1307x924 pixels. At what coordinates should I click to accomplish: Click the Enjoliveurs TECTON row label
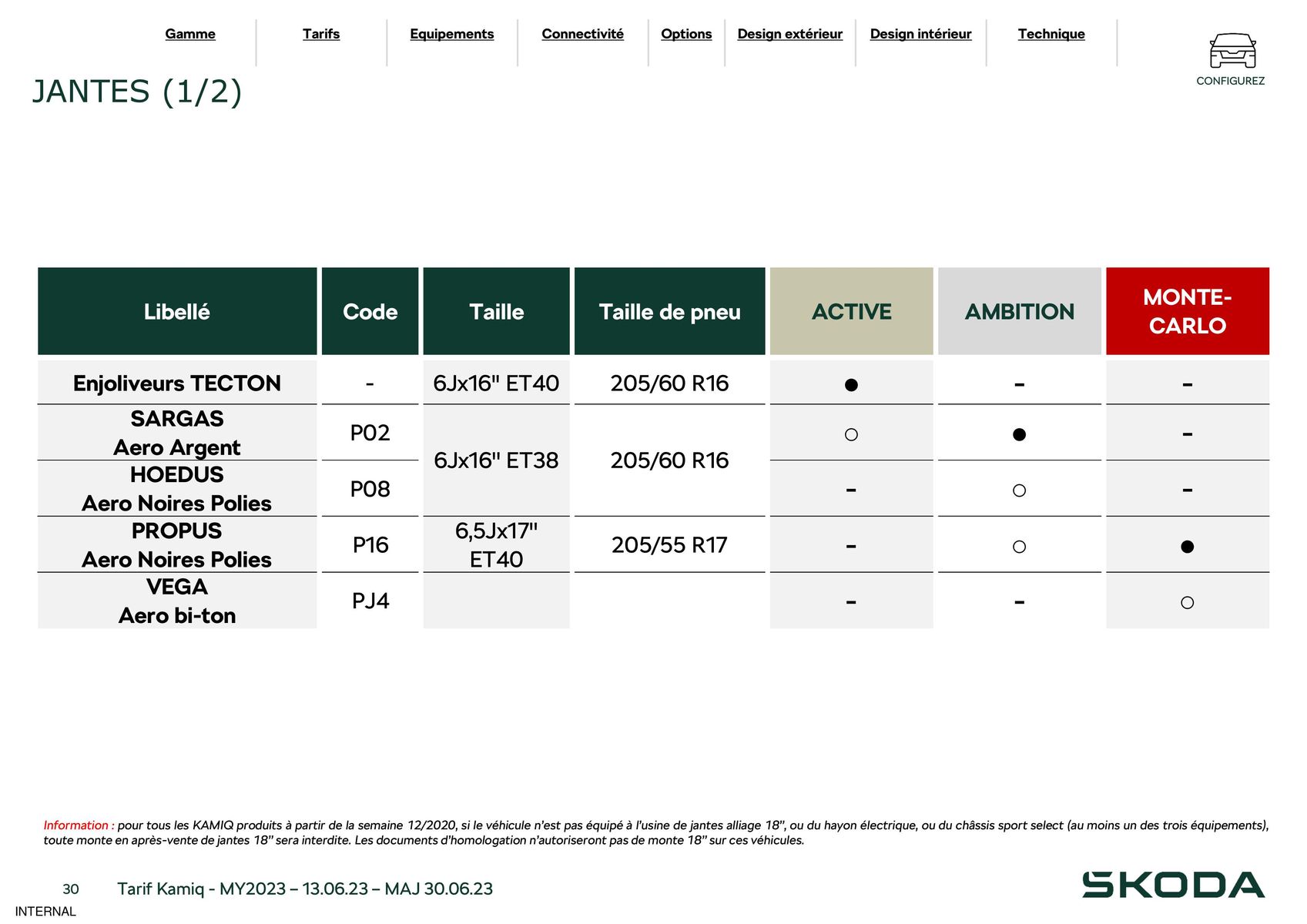177,383
